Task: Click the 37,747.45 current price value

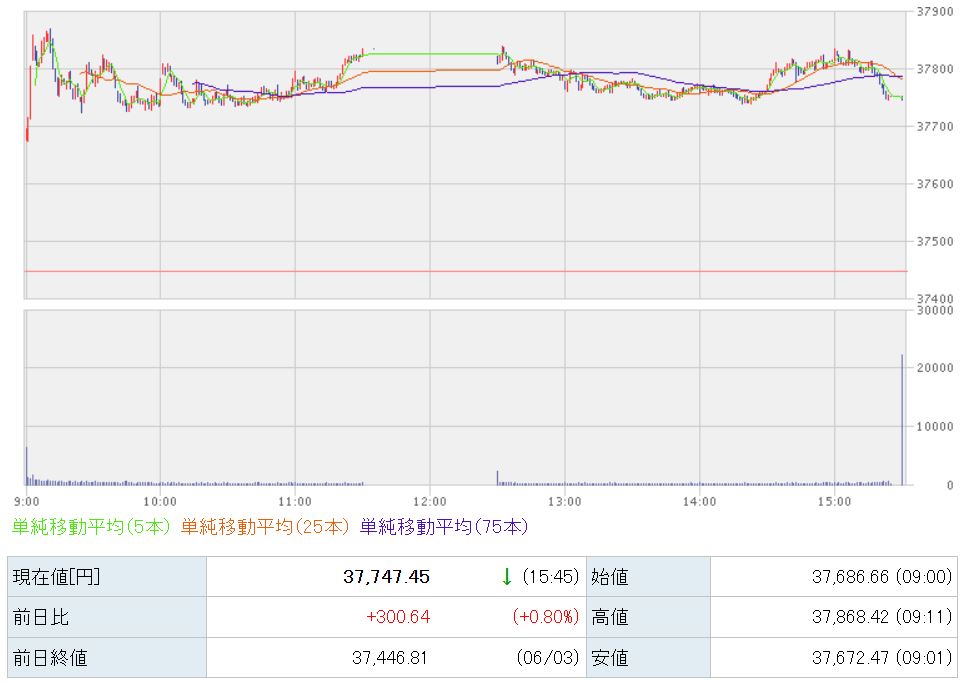Action: point(387,576)
